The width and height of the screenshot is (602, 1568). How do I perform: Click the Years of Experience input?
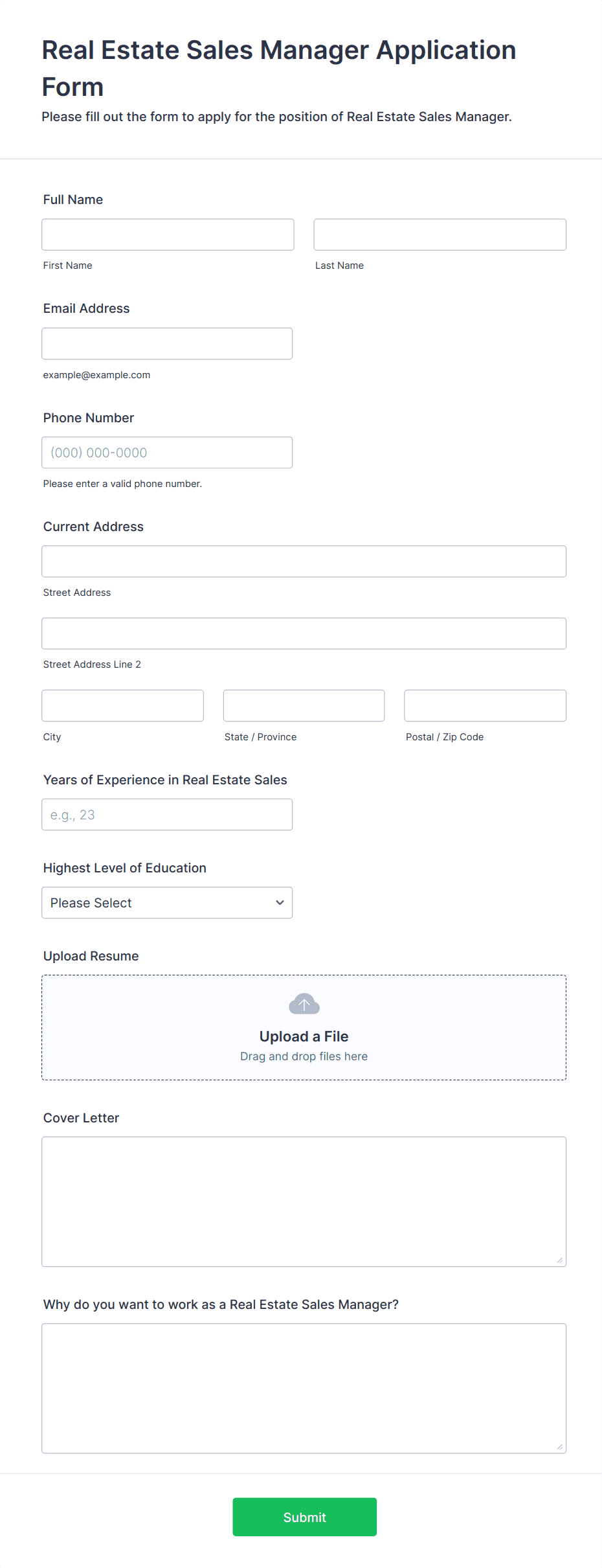point(167,814)
